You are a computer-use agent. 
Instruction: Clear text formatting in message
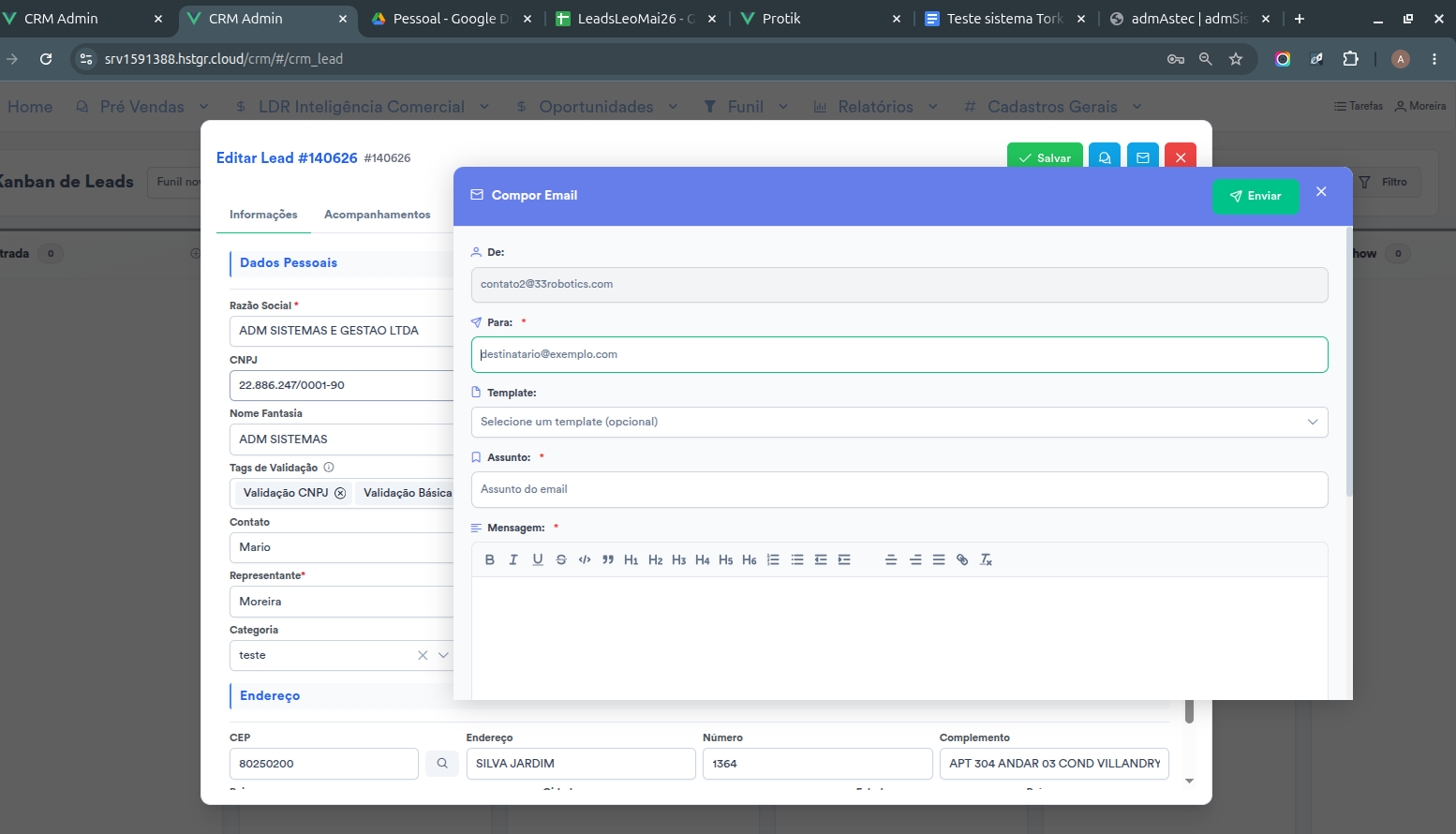pyautogui.click(x=986, y=559)
